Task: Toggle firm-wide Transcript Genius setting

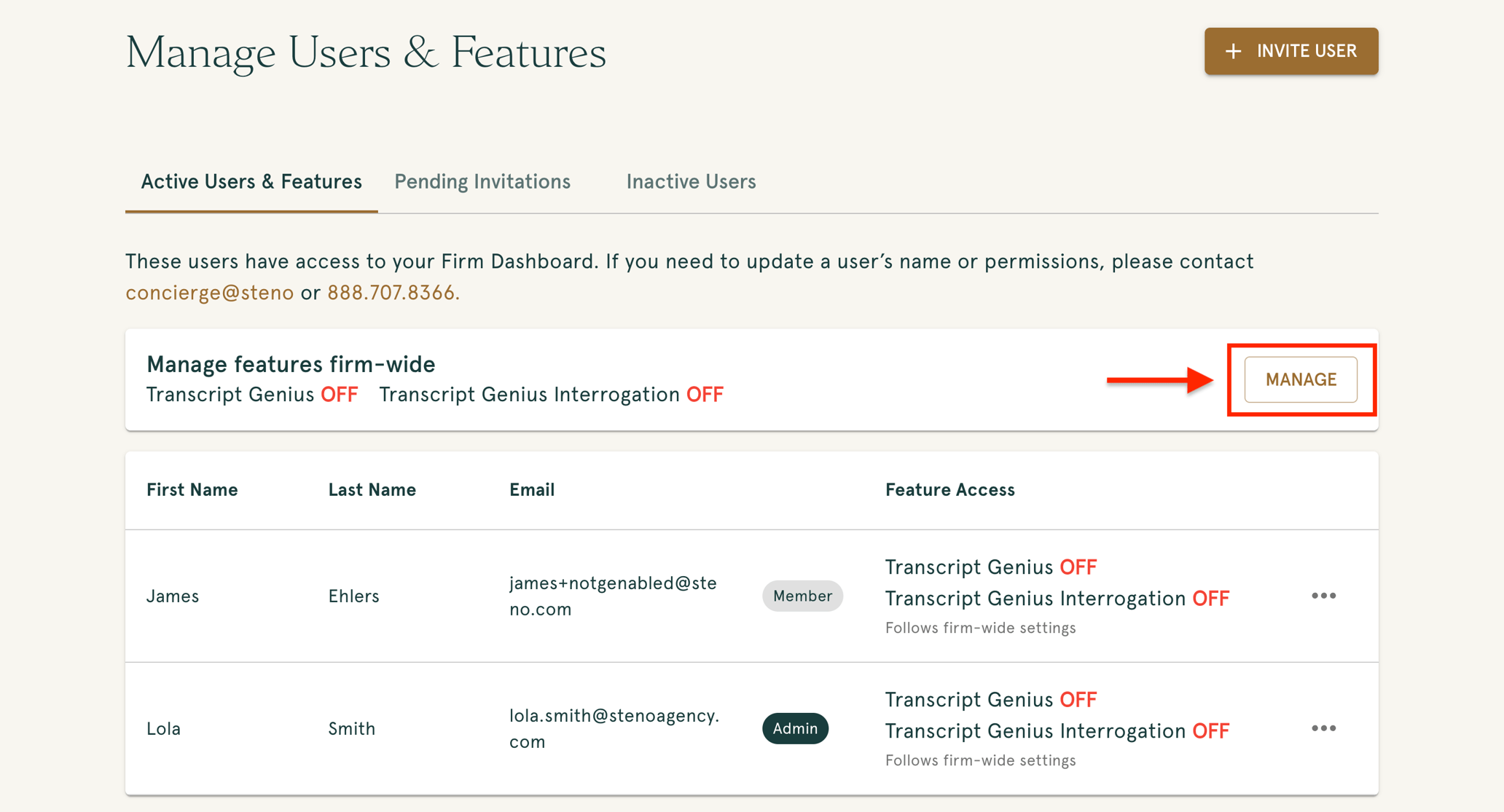Action: pos(253,394)
